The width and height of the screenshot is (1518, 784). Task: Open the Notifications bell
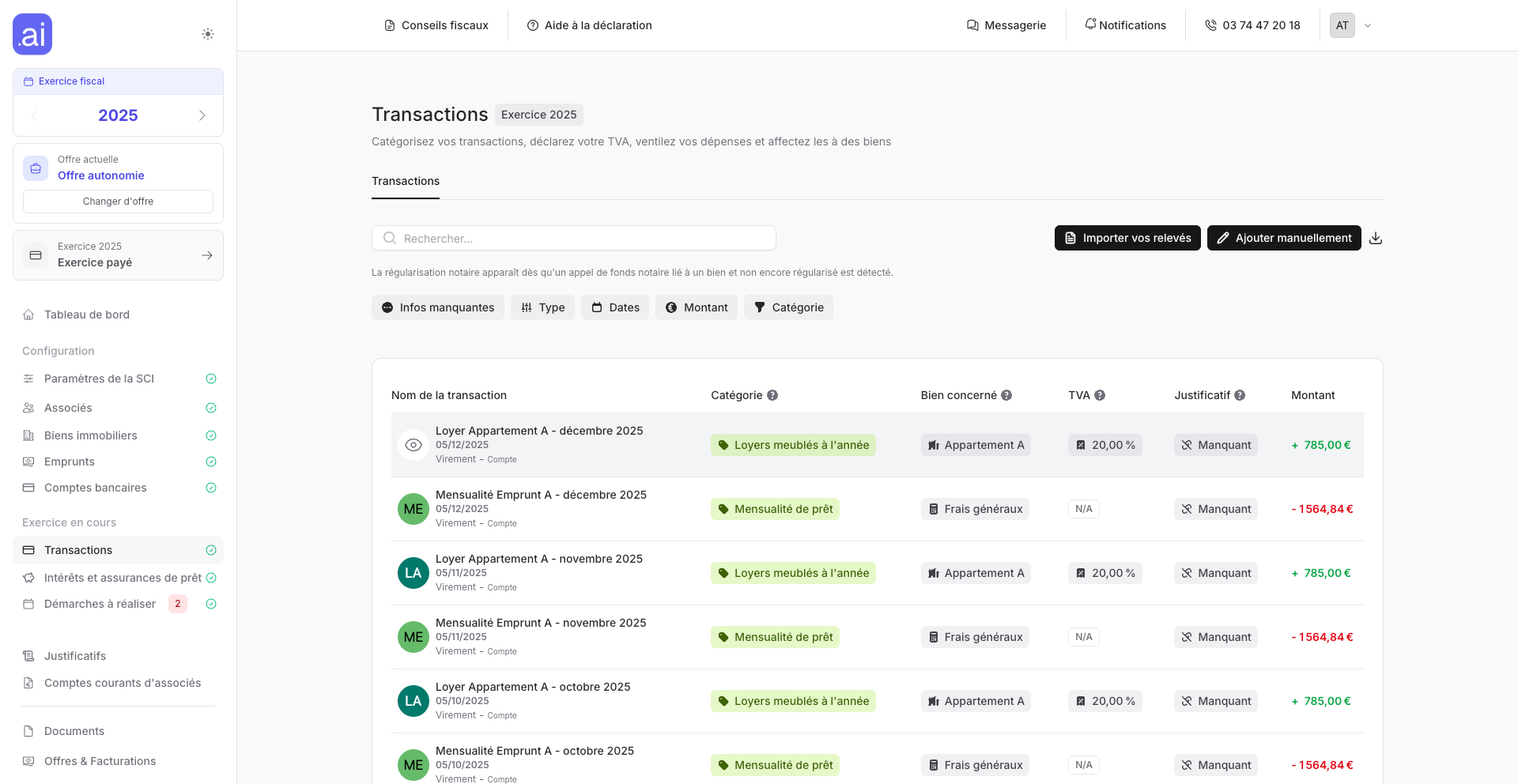[1125, 25]
